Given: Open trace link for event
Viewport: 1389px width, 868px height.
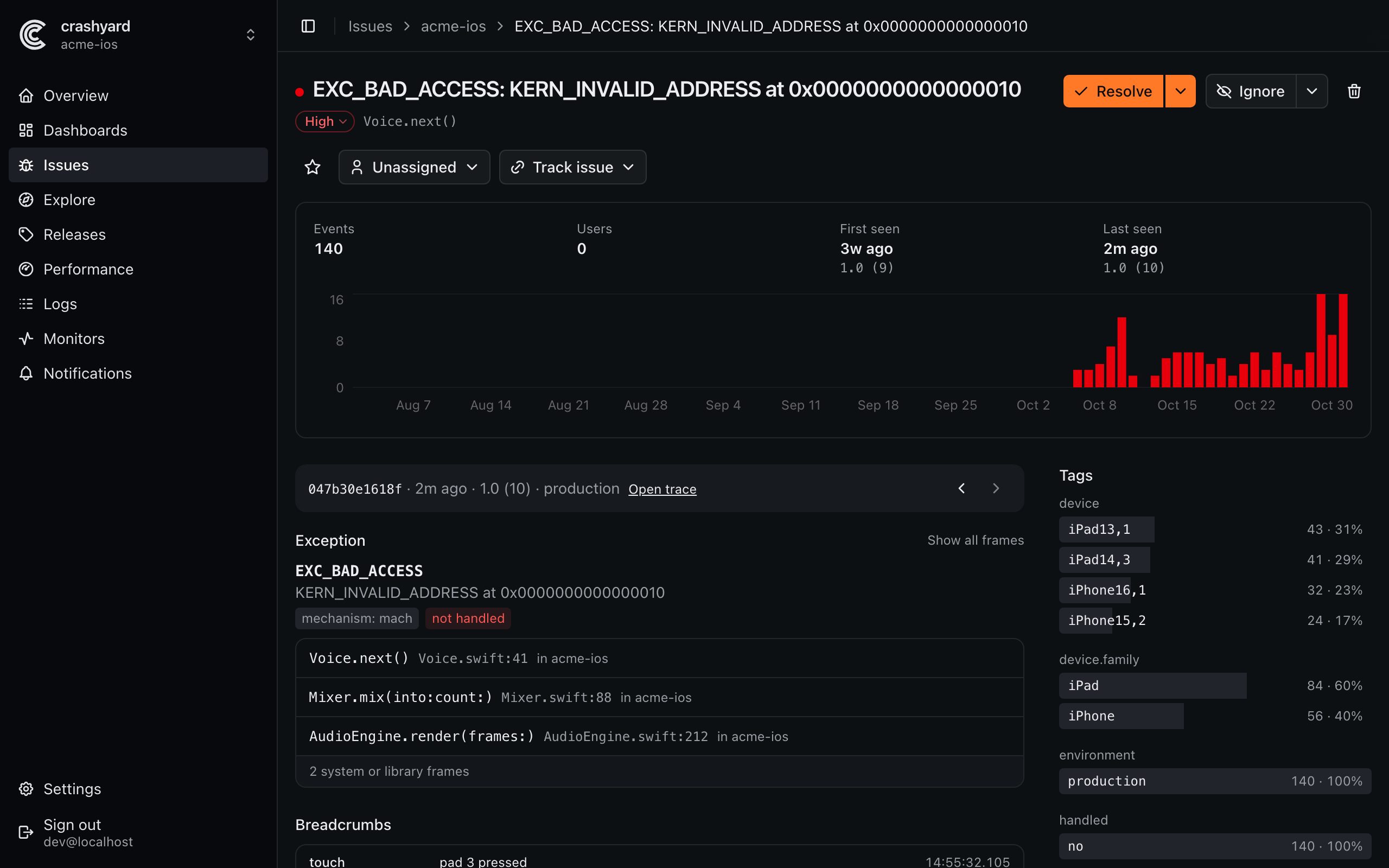Looking at the screenshot, I should point(662,490).
